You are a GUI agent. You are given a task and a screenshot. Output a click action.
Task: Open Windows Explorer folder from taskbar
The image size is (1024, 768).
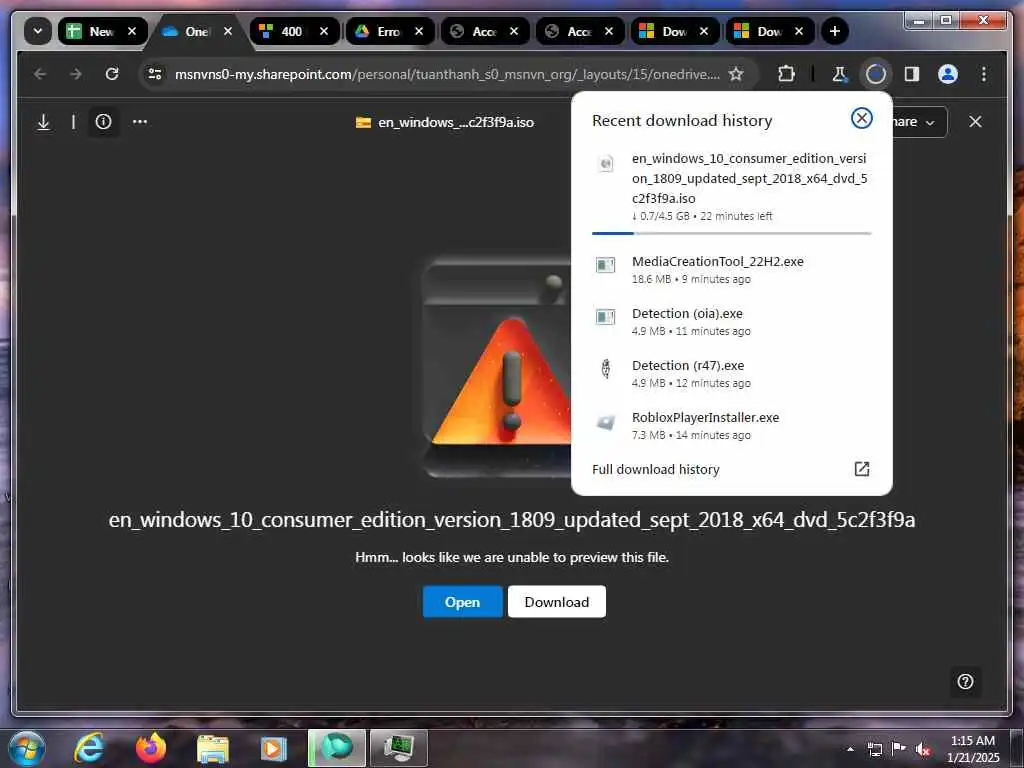(212, 748)
